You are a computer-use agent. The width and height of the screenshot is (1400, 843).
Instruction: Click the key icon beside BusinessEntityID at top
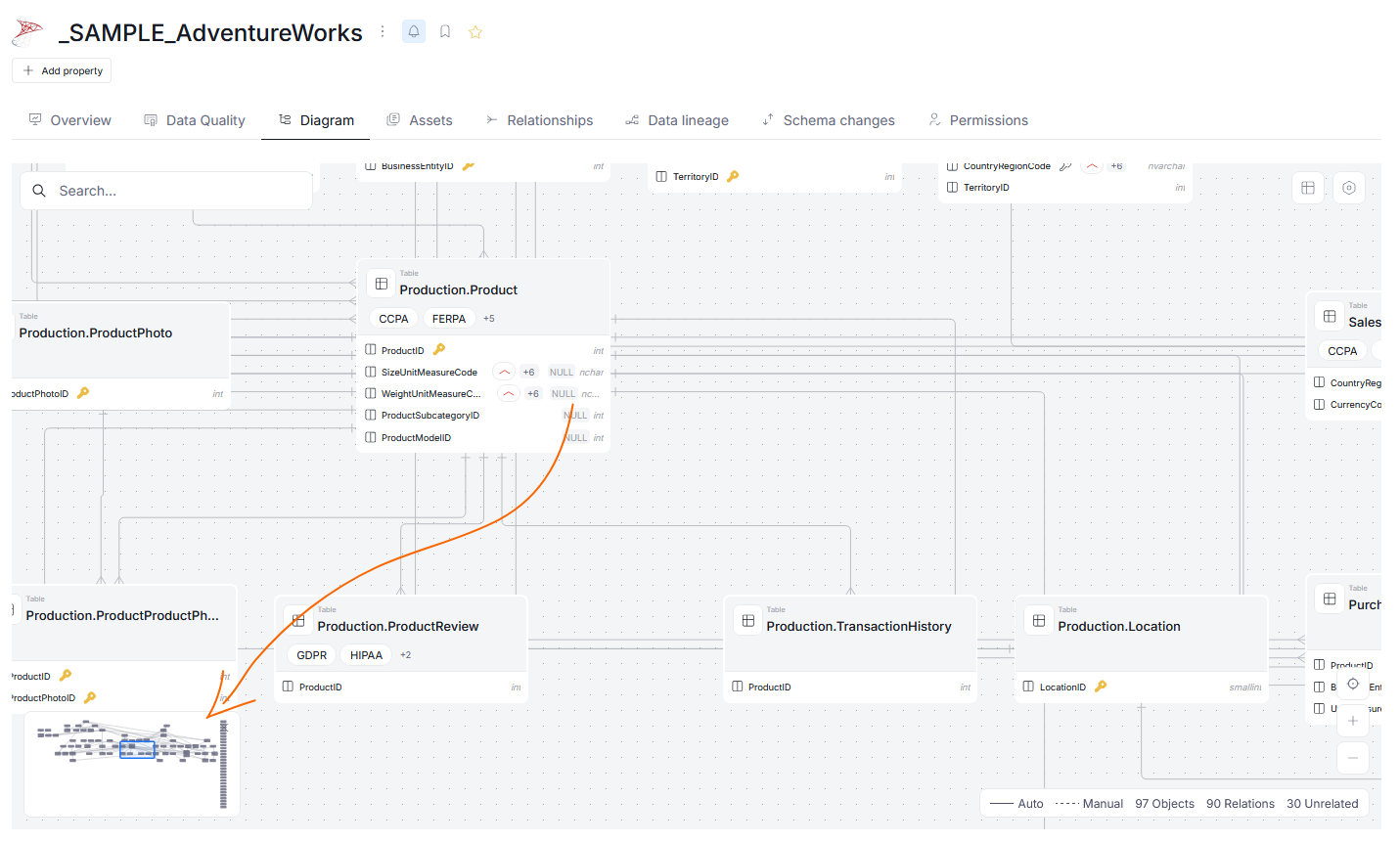469,166
